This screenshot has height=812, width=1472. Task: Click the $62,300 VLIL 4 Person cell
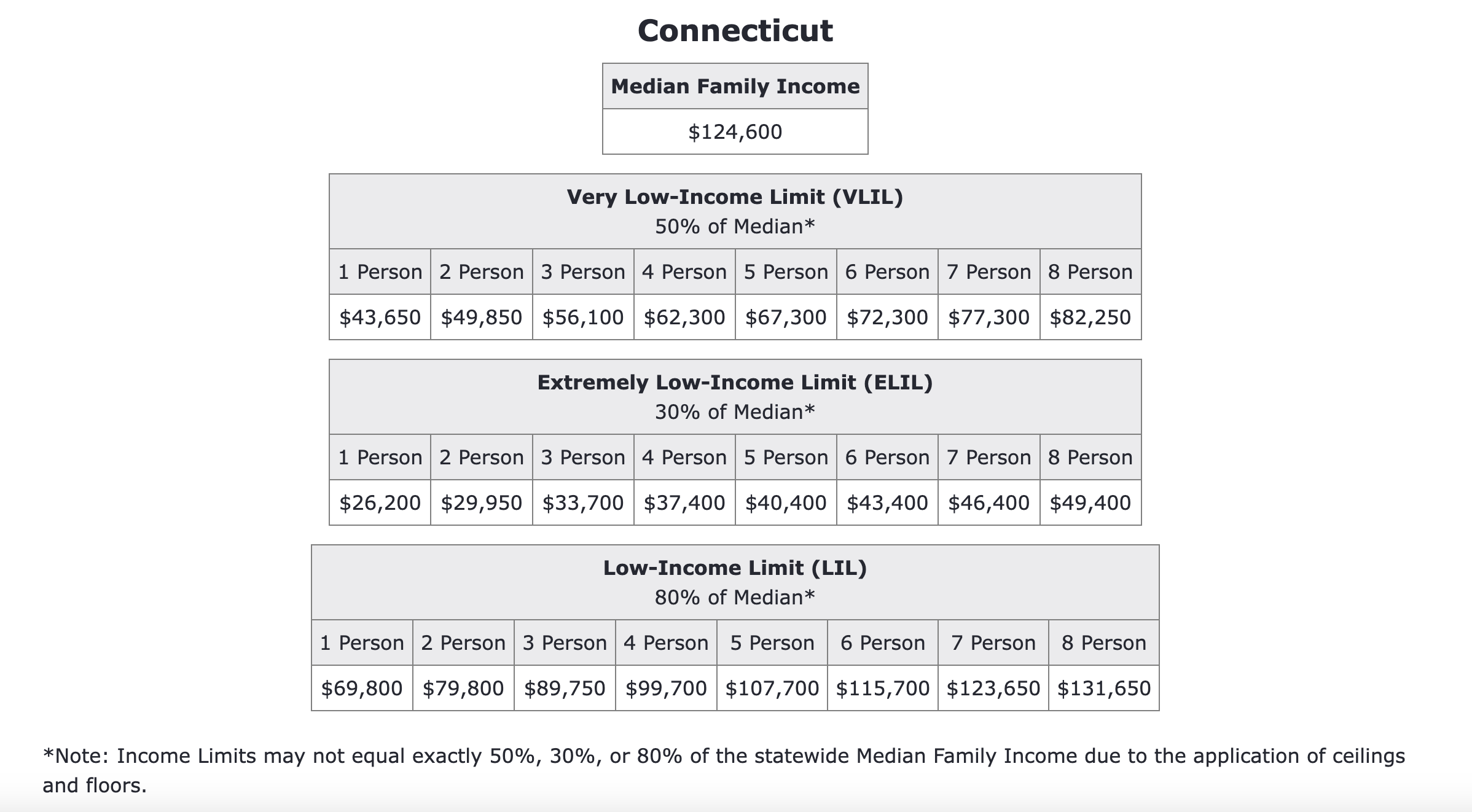[x=684, y=318]
